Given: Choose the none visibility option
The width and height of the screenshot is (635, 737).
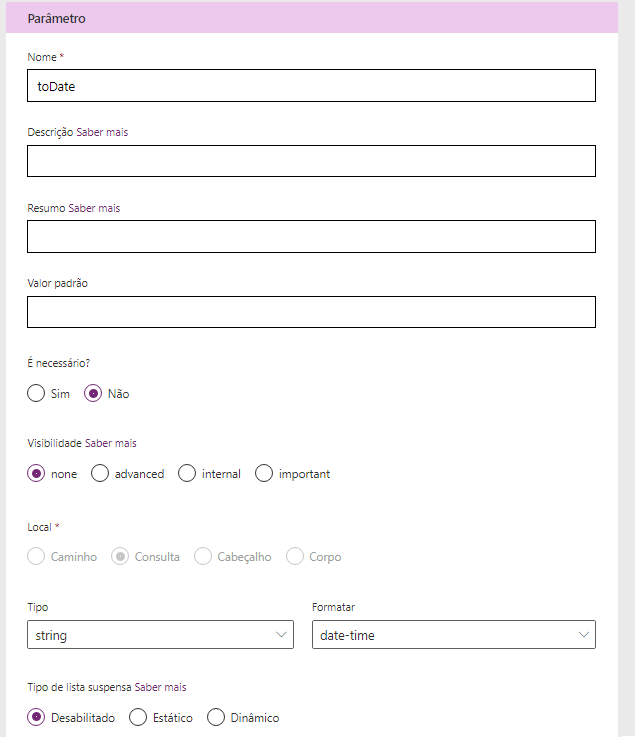Looking at the screenshot, I should pos(37,474).
